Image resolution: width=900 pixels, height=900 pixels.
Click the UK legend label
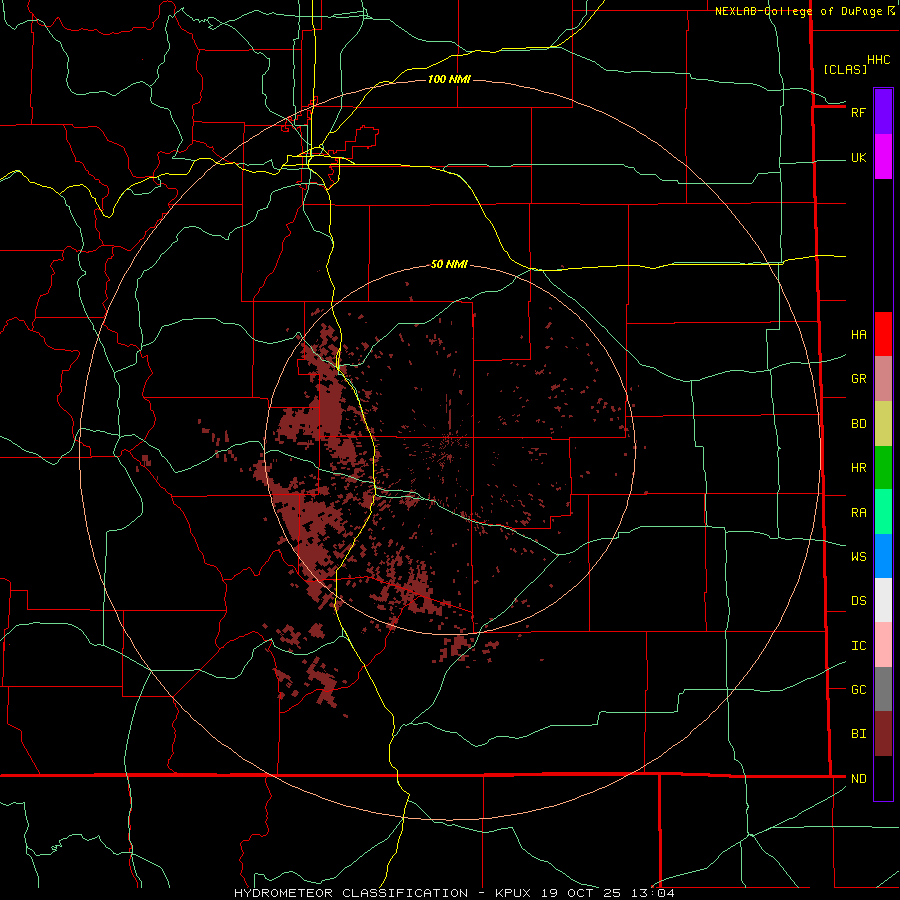pyautogui.click(x=858, y=158)
